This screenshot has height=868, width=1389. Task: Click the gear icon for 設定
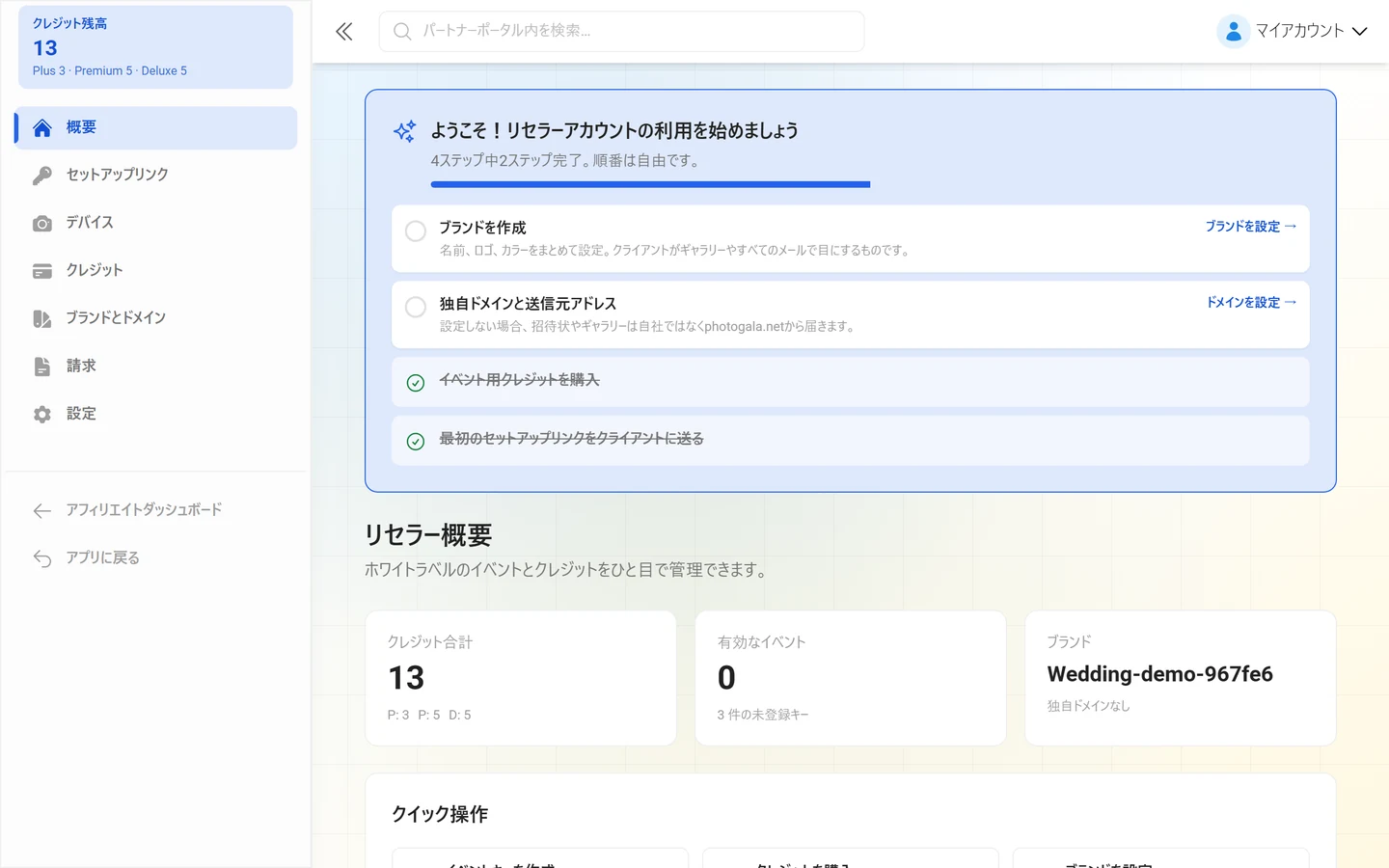(x=42, y=415)
